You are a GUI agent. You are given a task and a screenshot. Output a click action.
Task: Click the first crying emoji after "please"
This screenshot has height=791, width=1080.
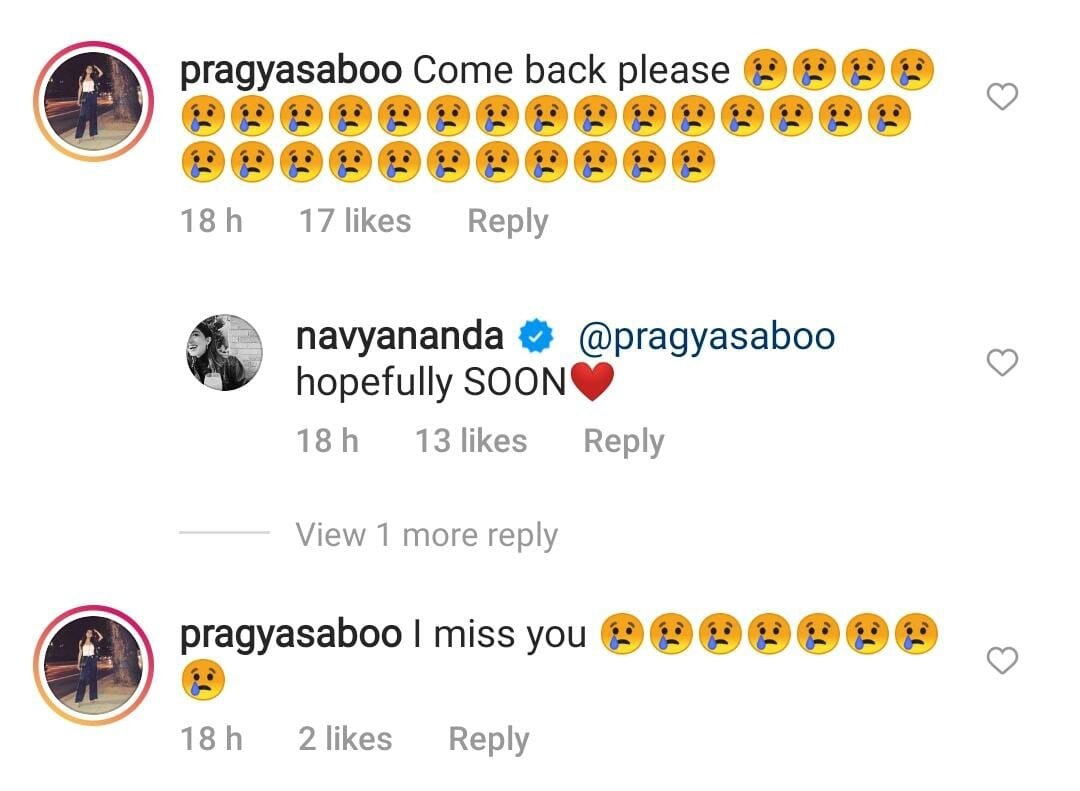[x=765, y=70]
